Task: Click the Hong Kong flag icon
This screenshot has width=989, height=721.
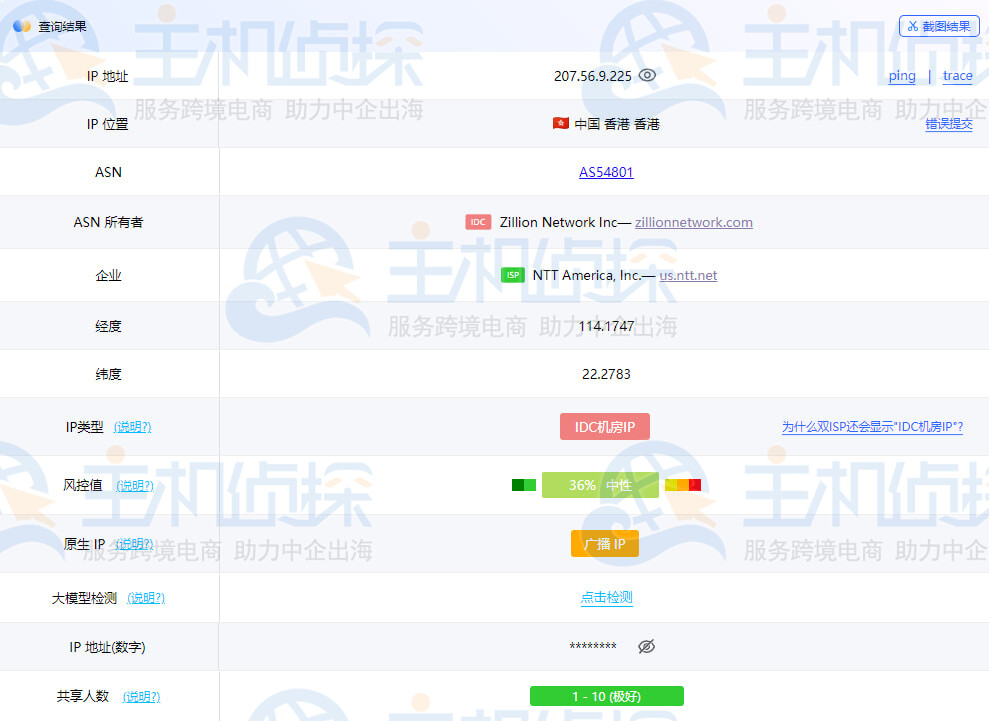Action: 560,124
